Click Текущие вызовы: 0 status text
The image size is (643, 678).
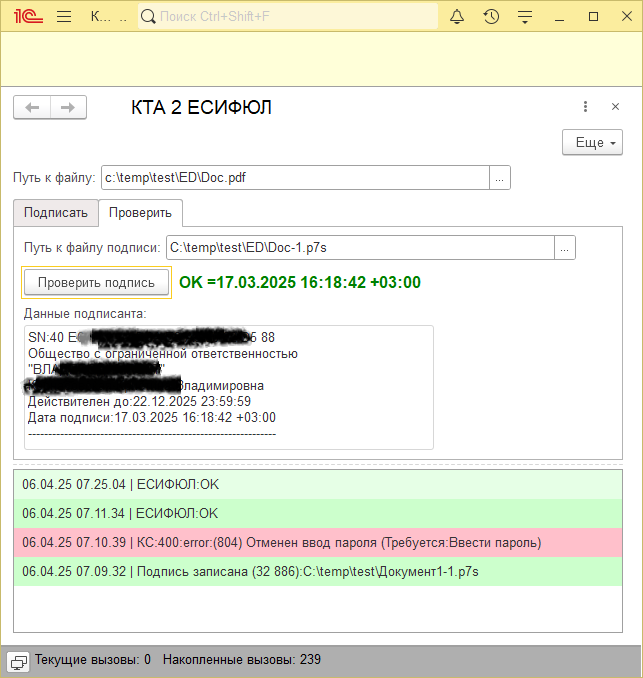pos(93,659)
